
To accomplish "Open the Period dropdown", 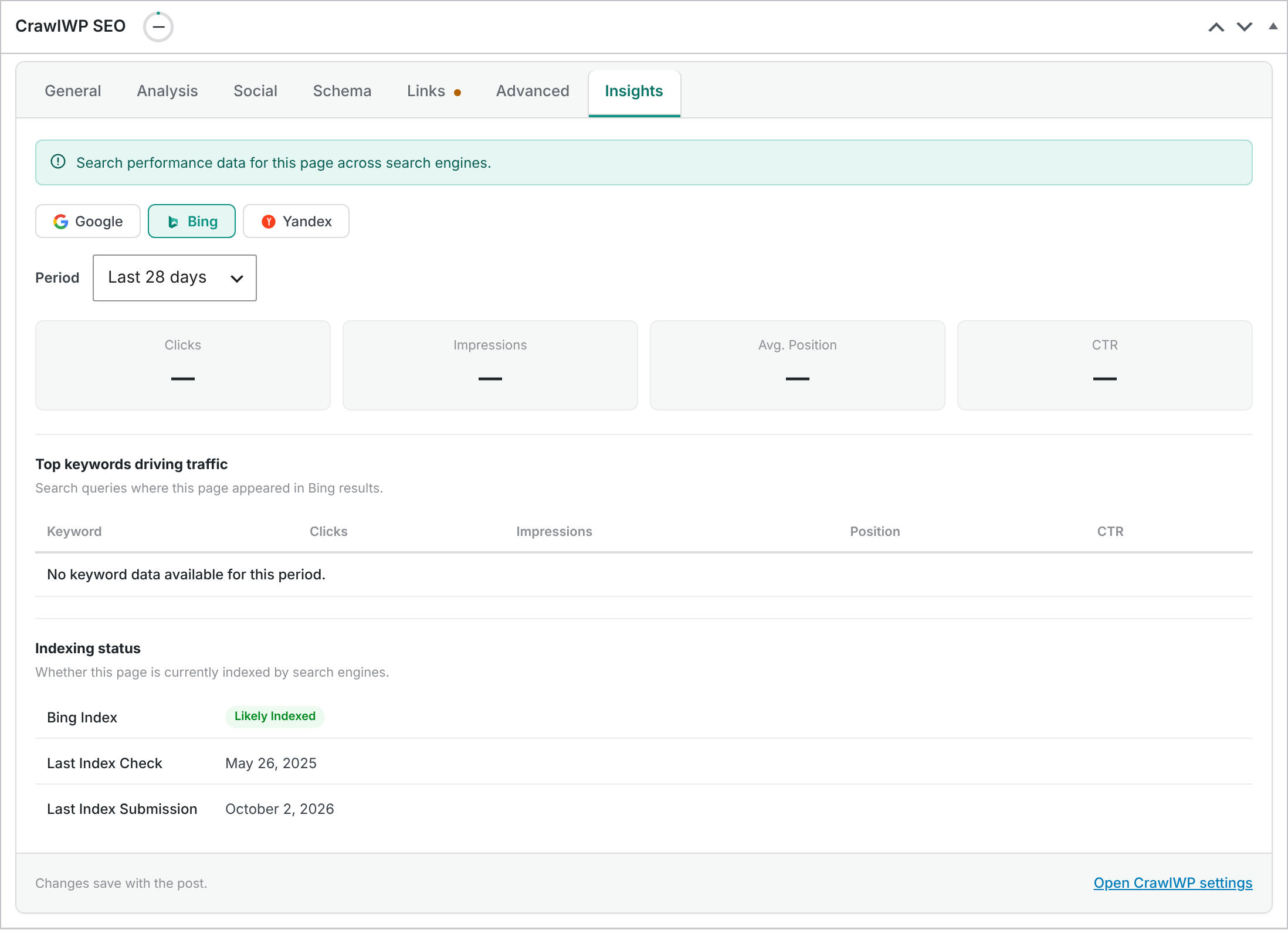I will coord(175,278).
